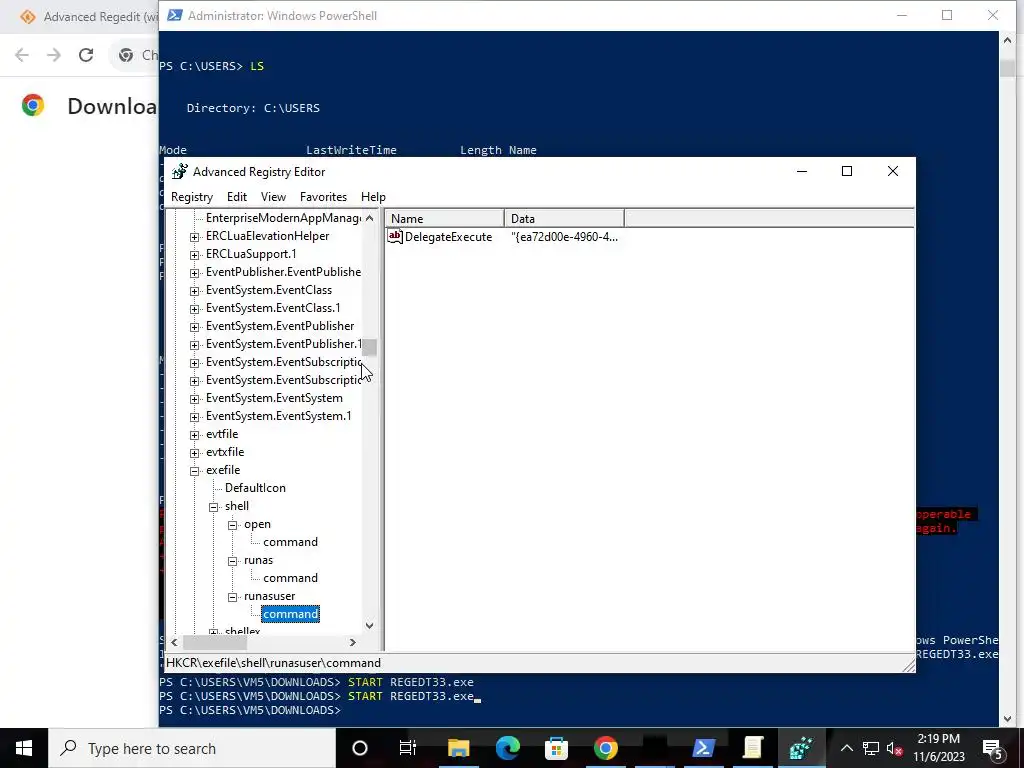The height and width of the screenshot is (768, 1024).
Task: Collapse the runas key
Action: [x=232, y=560]
